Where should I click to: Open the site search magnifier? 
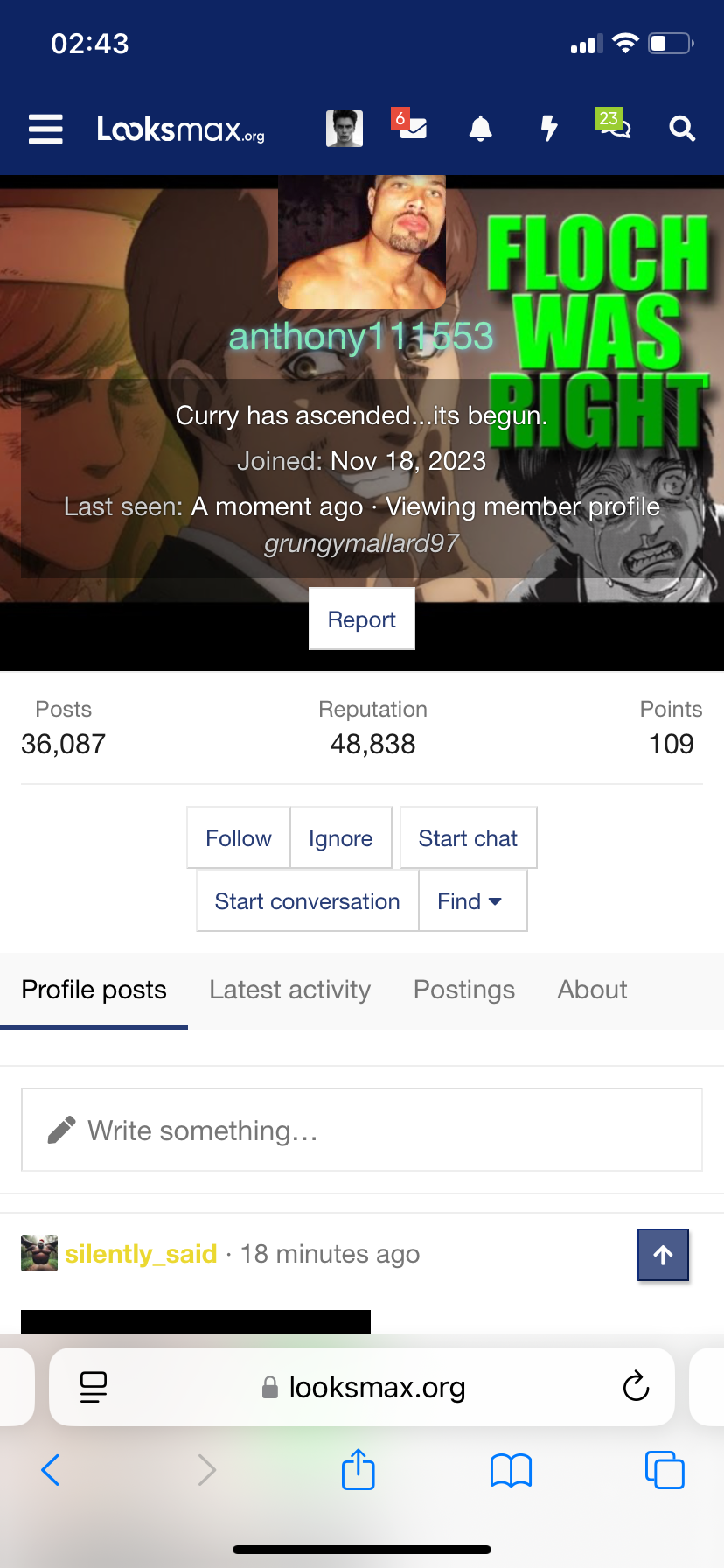coord(682,129)
